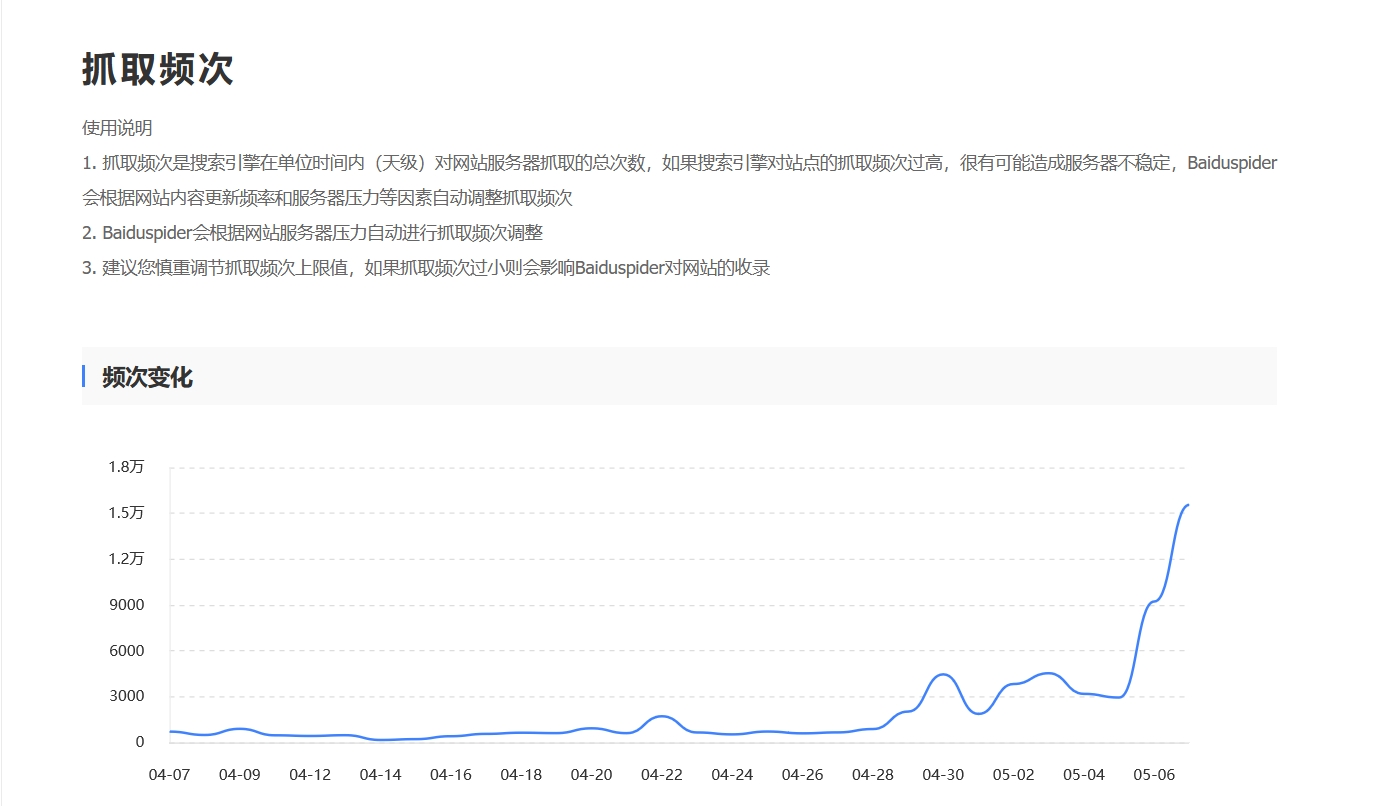
Task: Click instruction line 3 about 抓取频次上限值
Action: pos(426,268)
